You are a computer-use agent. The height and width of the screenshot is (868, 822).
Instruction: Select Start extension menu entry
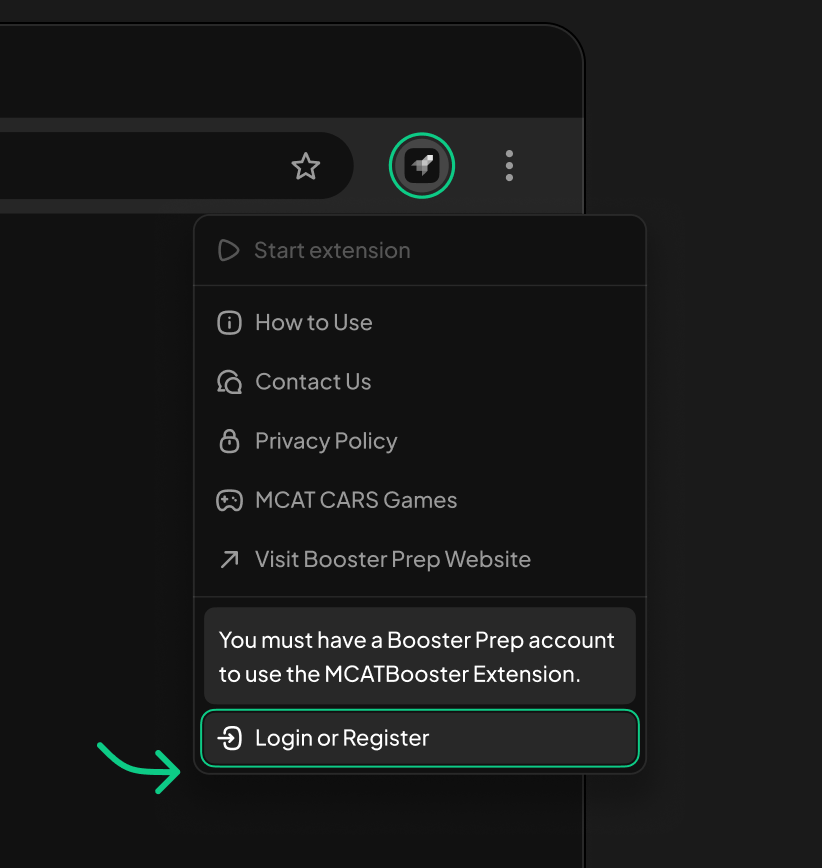(x=420, y=251)
